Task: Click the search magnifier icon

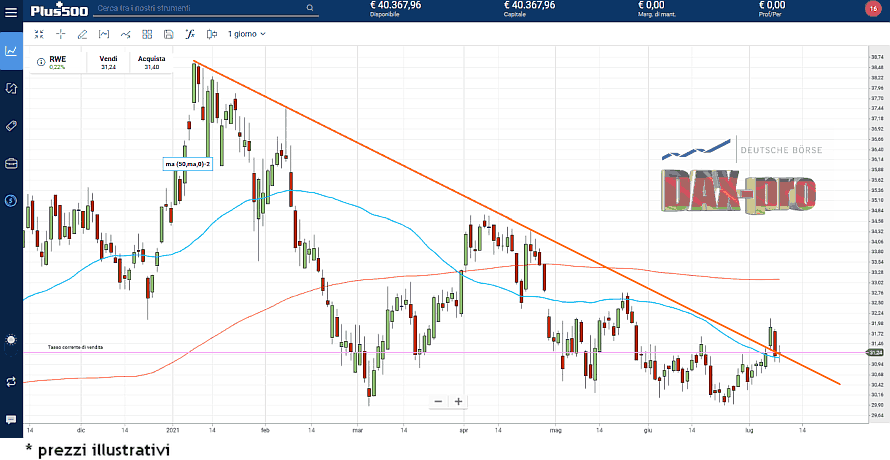Action: pos(310,8)
